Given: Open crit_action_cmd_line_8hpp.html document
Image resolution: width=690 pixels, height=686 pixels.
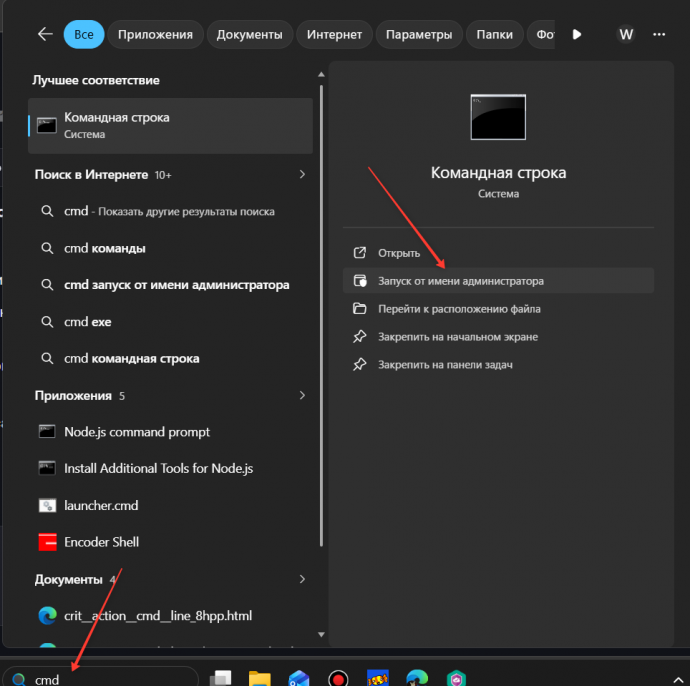Looking at the screenshot, I should pyautogui.click(x=170, y=615).
